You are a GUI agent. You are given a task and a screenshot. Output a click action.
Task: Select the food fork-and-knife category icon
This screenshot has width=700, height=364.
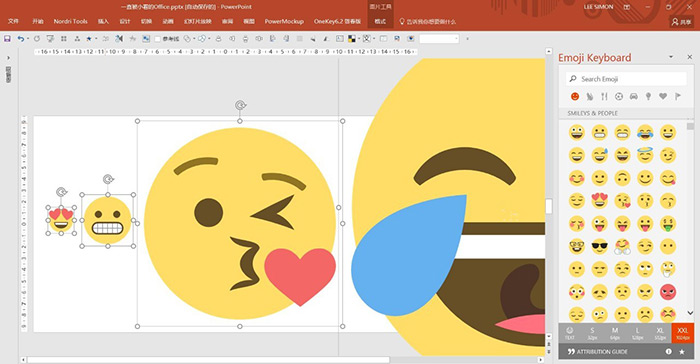point(604,96)
